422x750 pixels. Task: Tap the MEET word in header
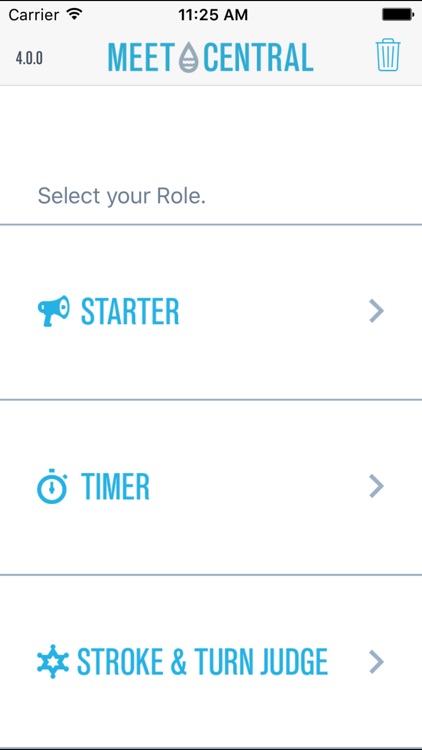point(141,58)
